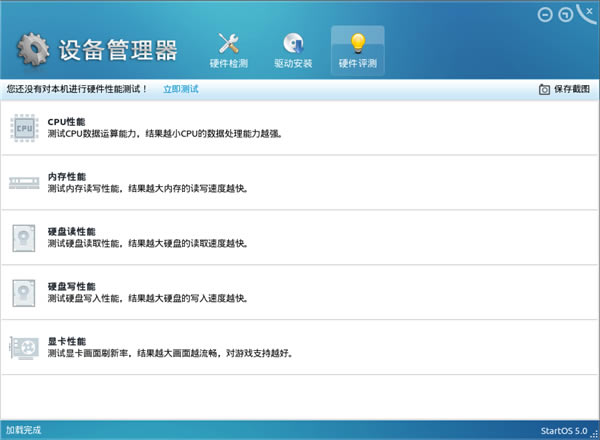The height and width of the screenshot is (440, 600).
Task: Select the CPU性能 heading
Action: coord(66,122)
